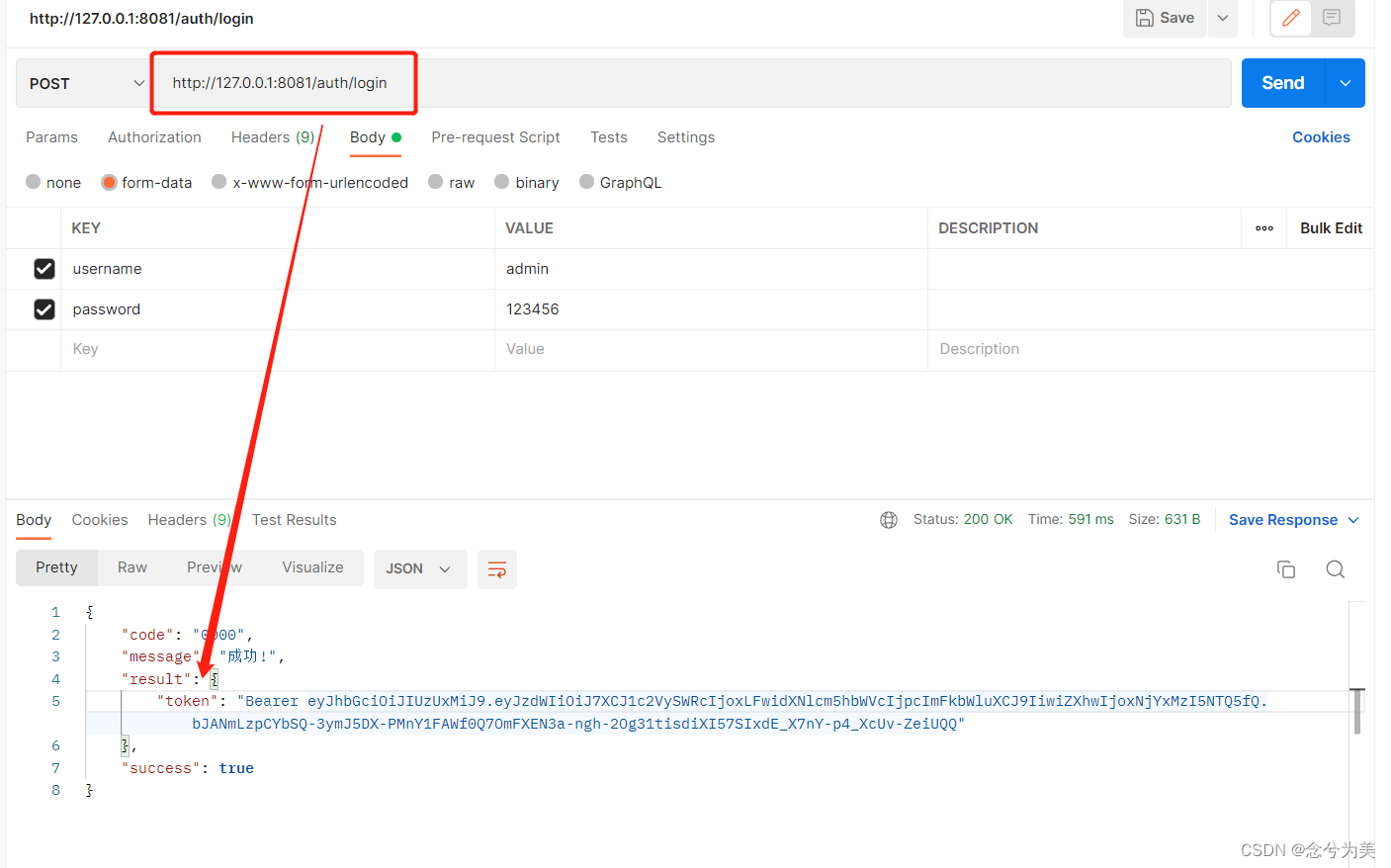Click the empty Key placeholder field
This screenshot has height=868, width=1391.
point(278,349)
